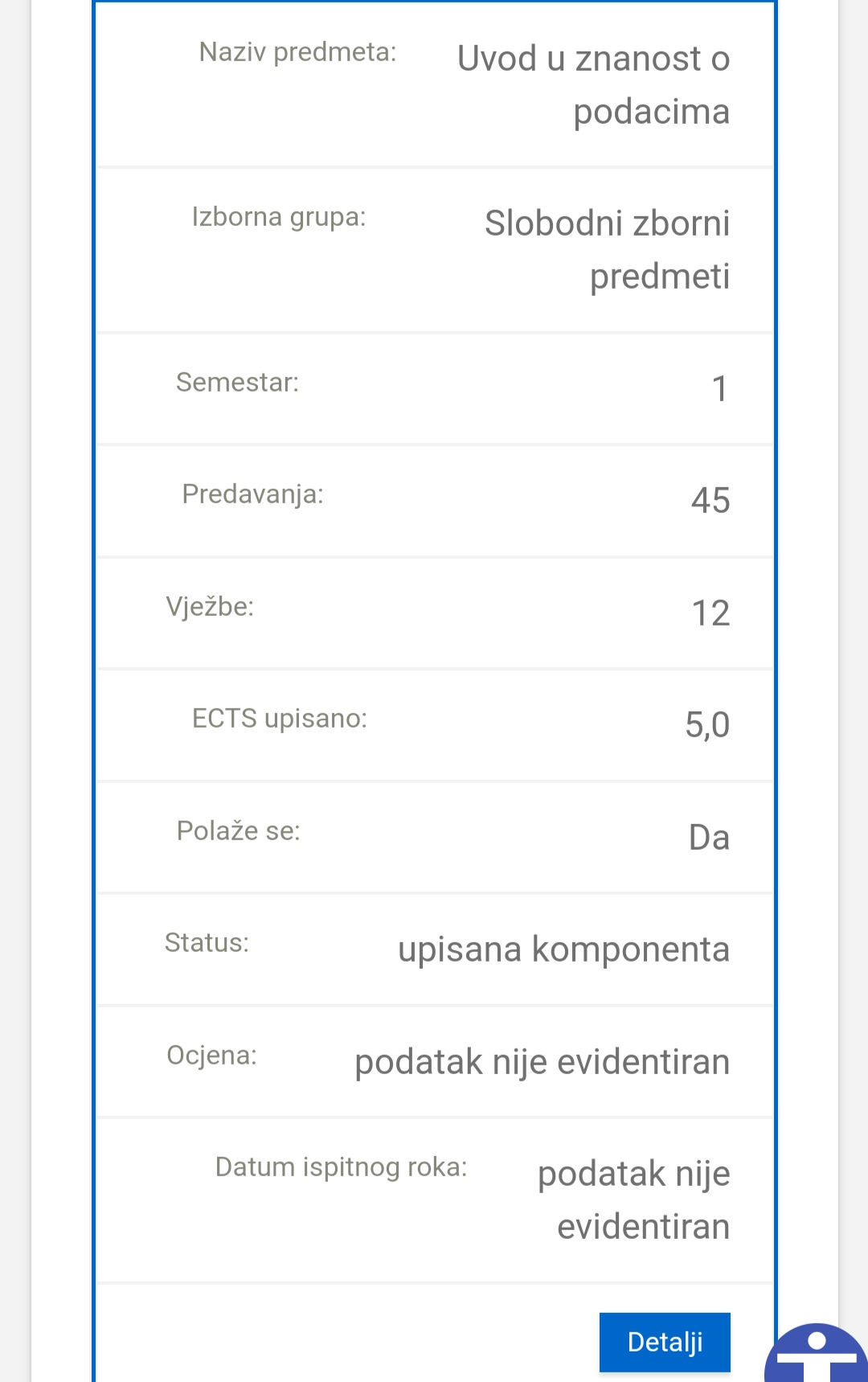Click the Polaže se value Da
Image resolution: width=868 pixels, height=1382 pixels.
pos(709,838)
